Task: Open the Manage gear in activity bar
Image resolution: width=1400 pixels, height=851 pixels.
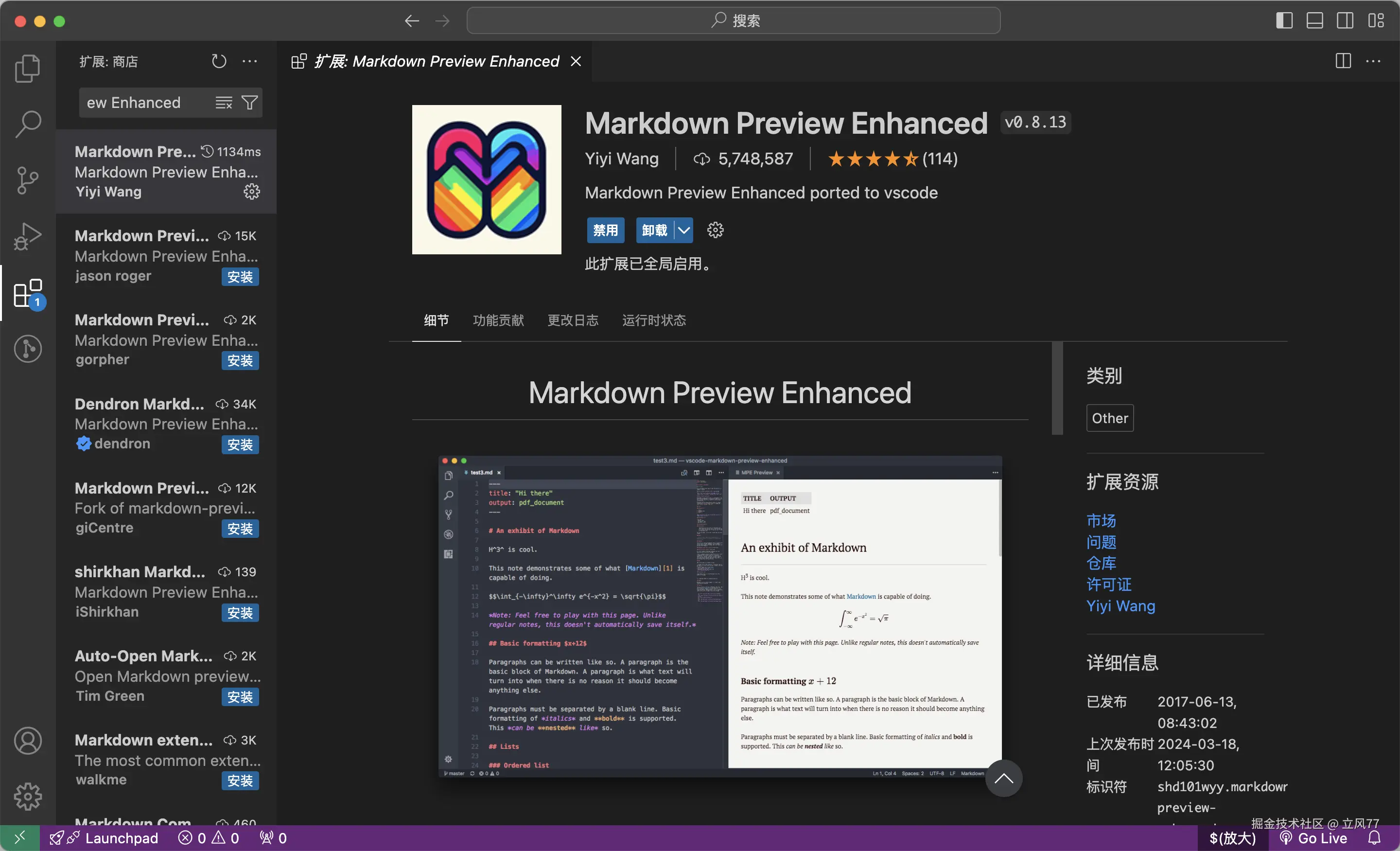Action: [x=27, y=797]
